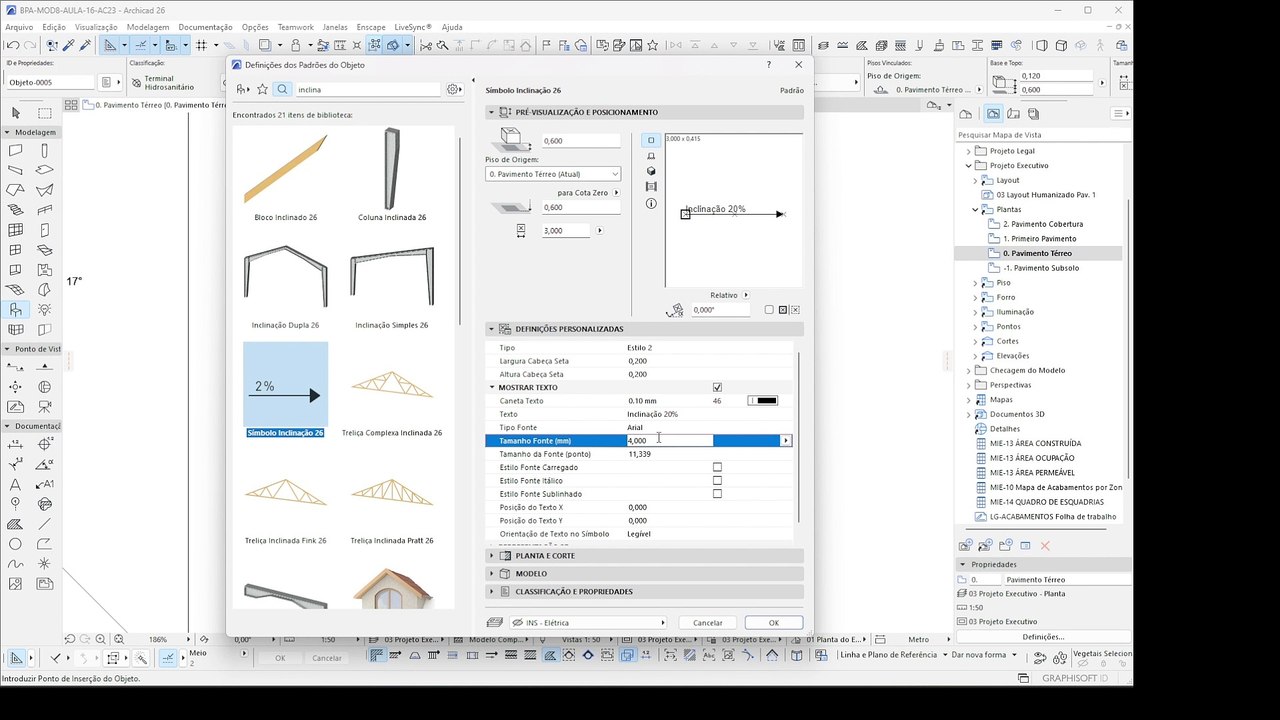Toggle the Mostrar Texto checkbox
The width and height of the screenshot is (1280, 720).
tap(717, 387)
